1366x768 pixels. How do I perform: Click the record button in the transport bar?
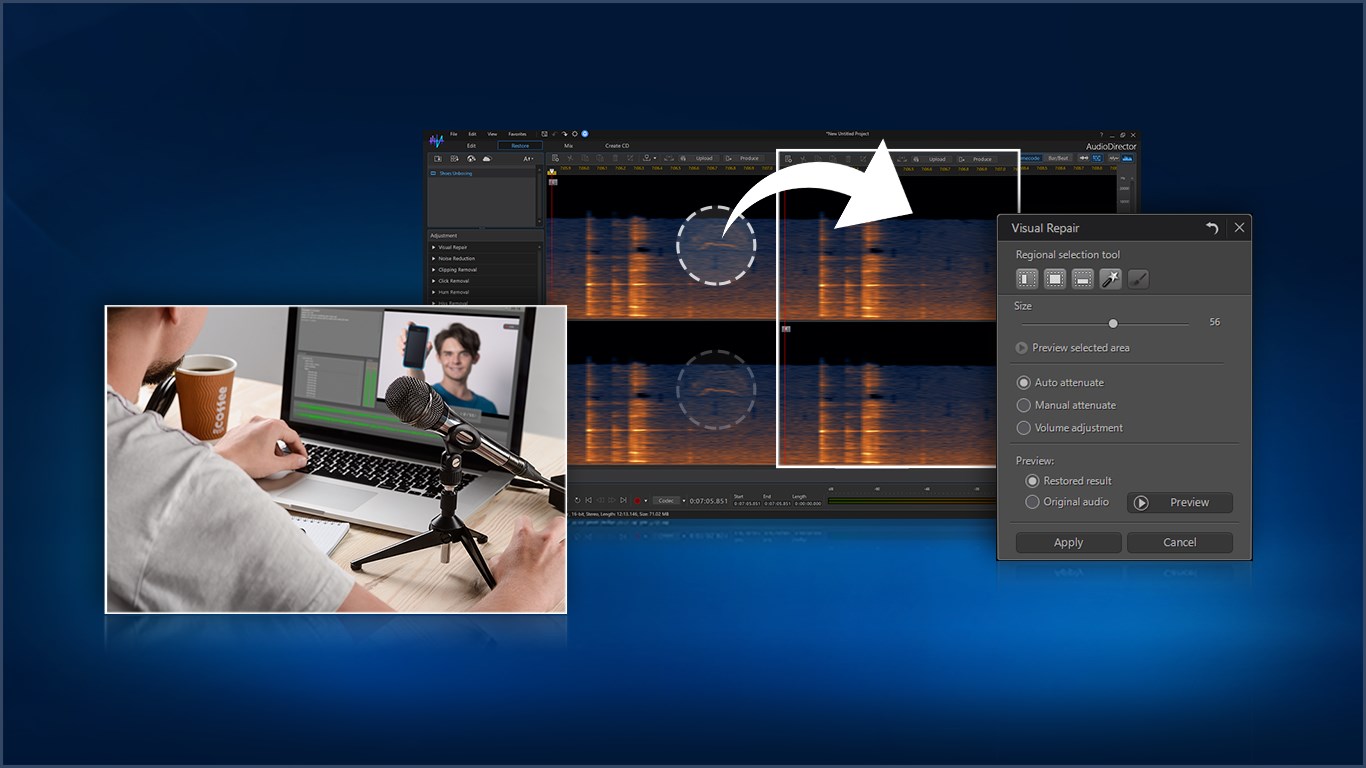637,500
